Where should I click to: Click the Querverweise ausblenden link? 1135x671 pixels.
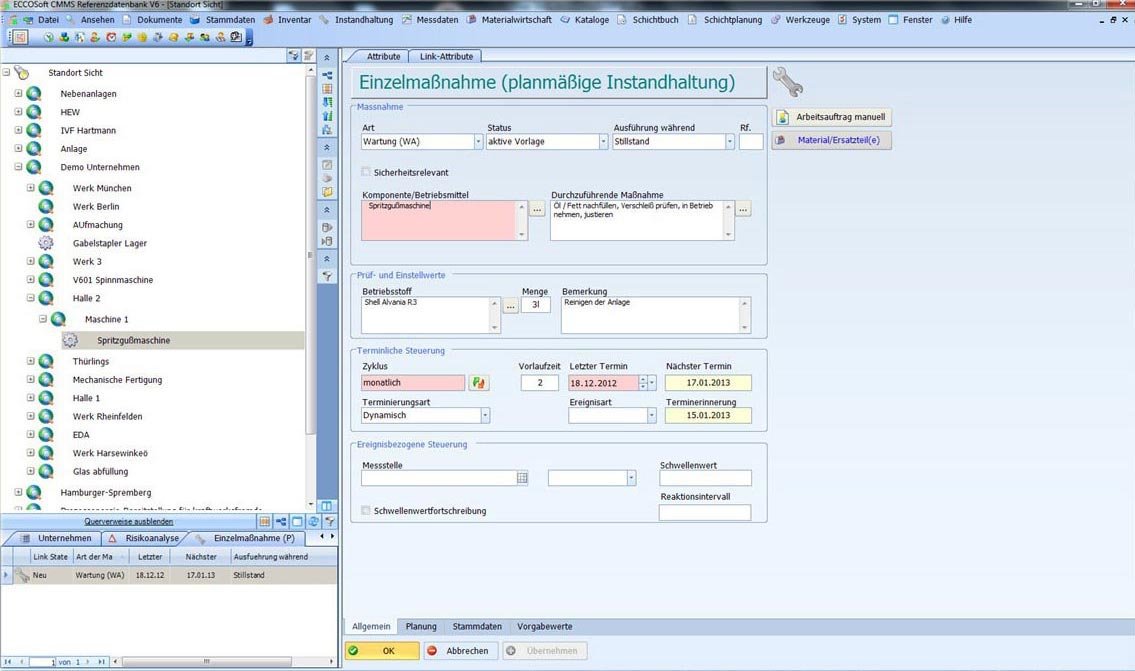tap(129, 521)
